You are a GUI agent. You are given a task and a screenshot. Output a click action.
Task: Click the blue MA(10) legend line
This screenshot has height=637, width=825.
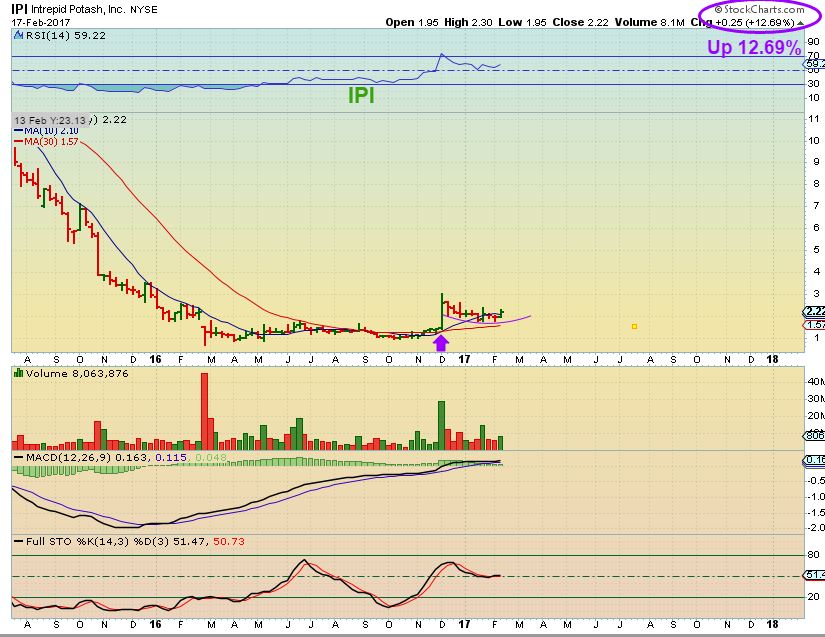coord(18,130)
